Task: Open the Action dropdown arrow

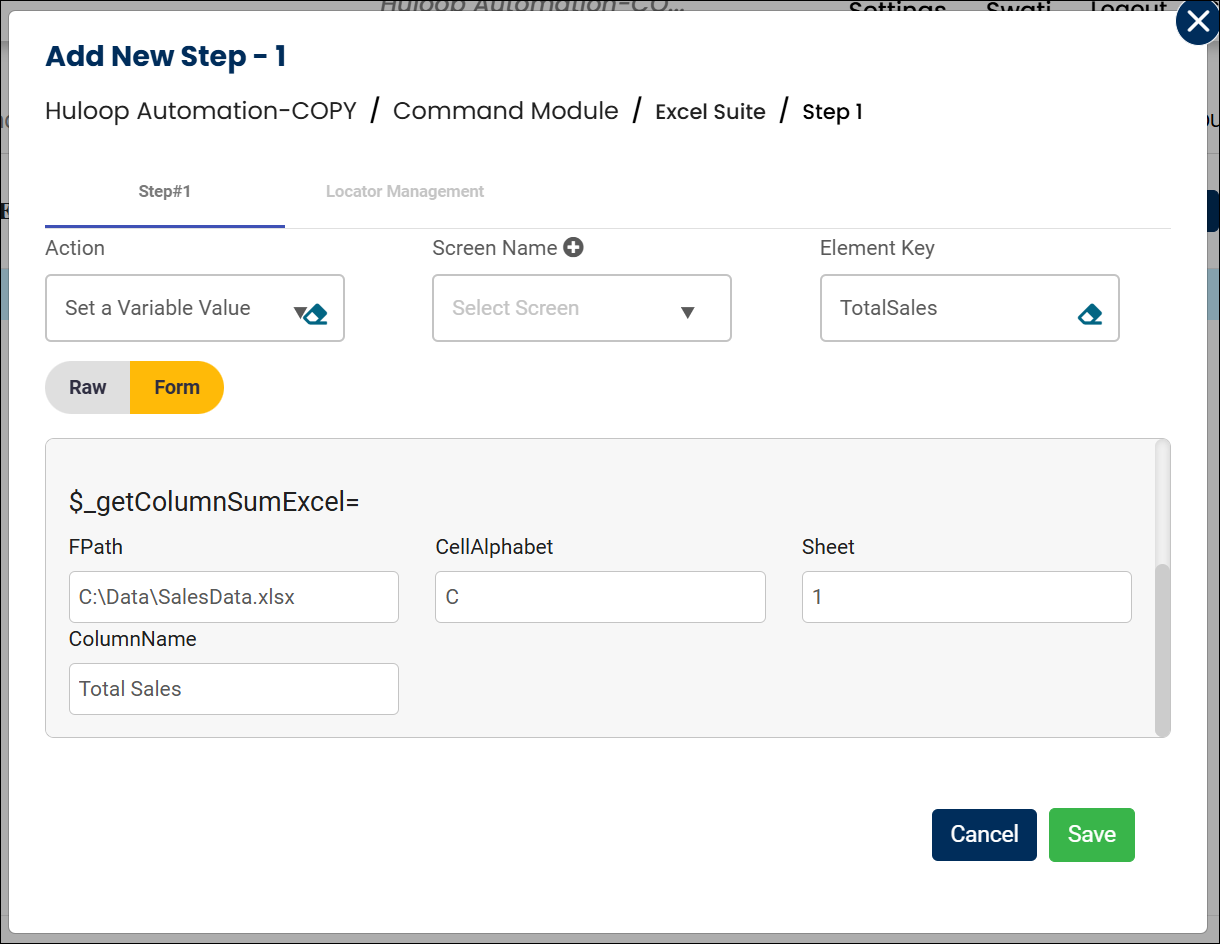Action: 299,312
